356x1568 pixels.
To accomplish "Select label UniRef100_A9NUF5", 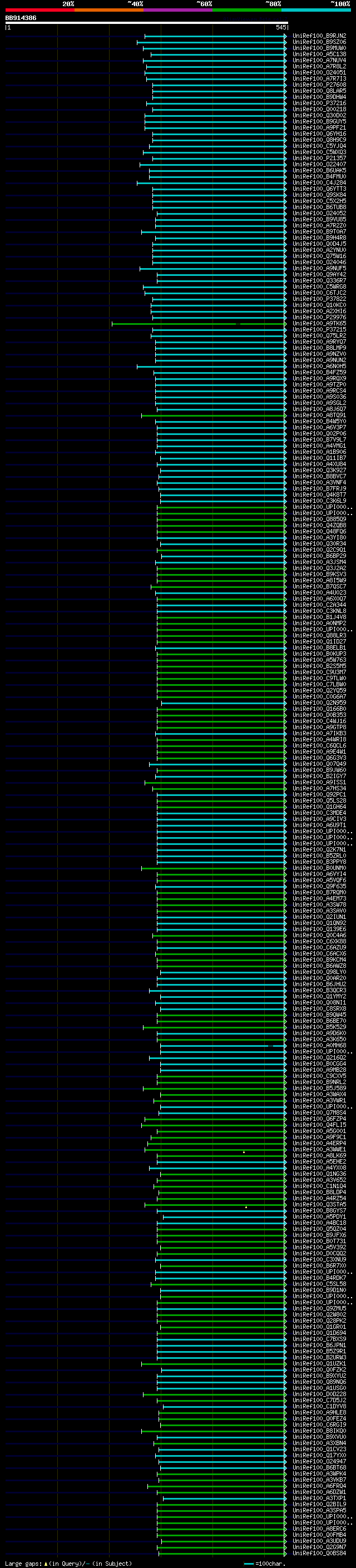I will point(319,269).
